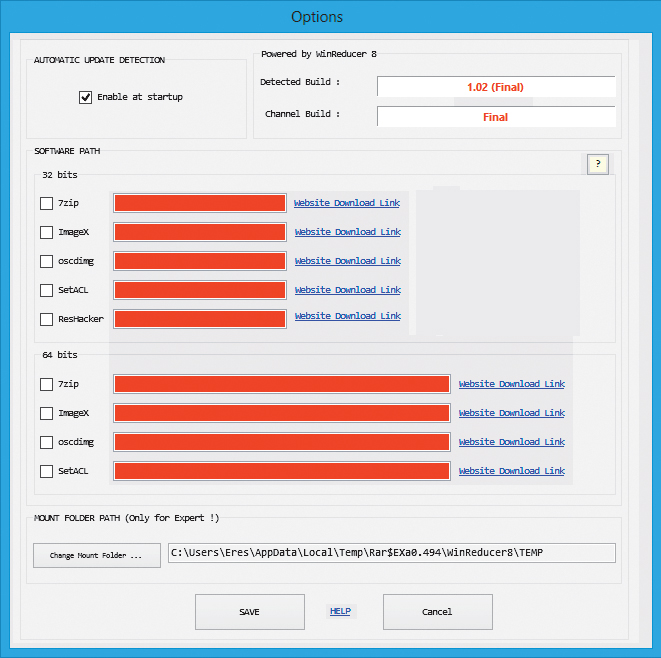Image resolution: width=661 pixels, height=658 pixels.
Task: Follow 64 bits ImageX Website Download Link
Action: (511, 413)
